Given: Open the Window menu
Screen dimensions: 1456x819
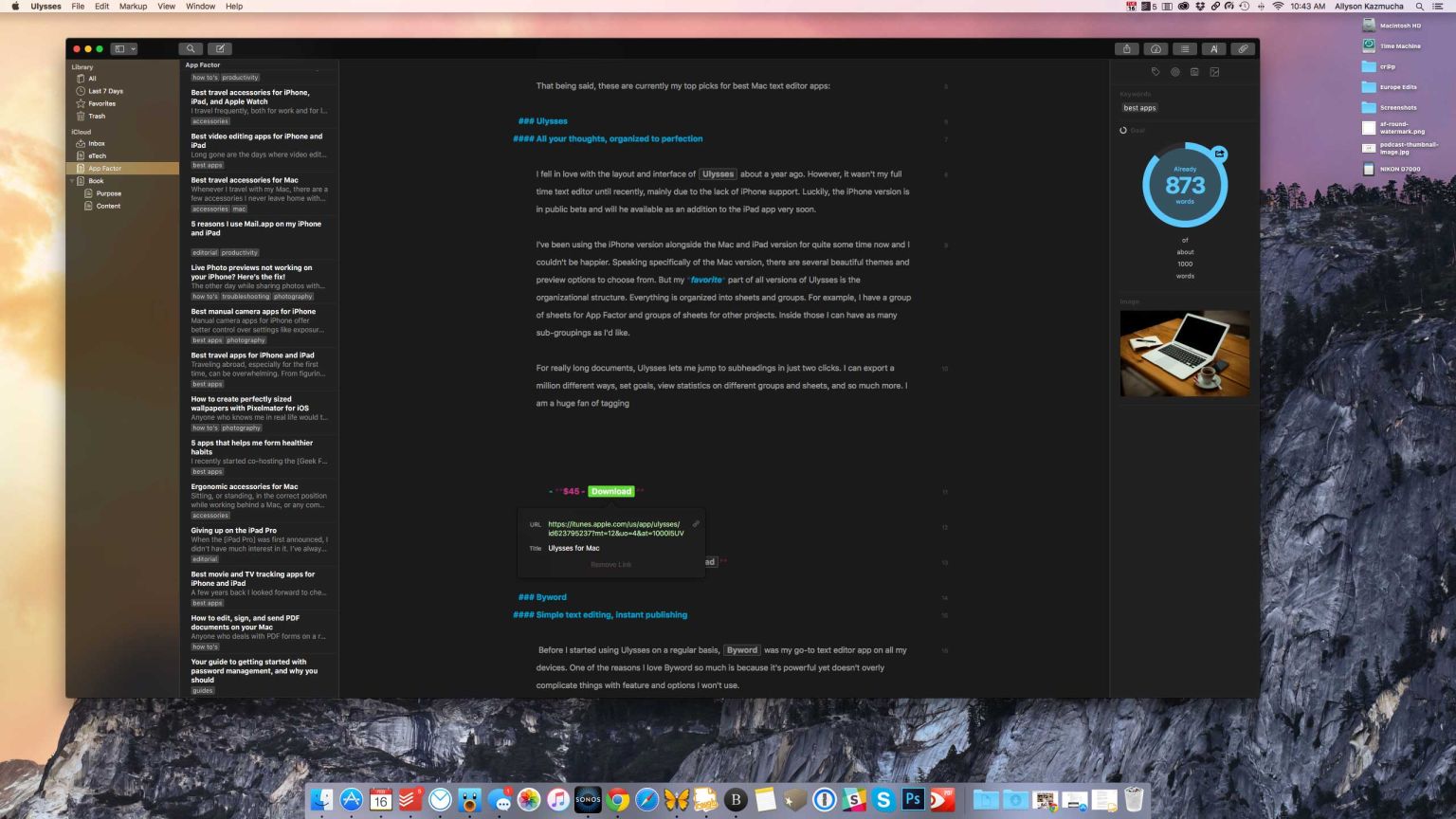Looking at the screenshot, I should (200, 7).
